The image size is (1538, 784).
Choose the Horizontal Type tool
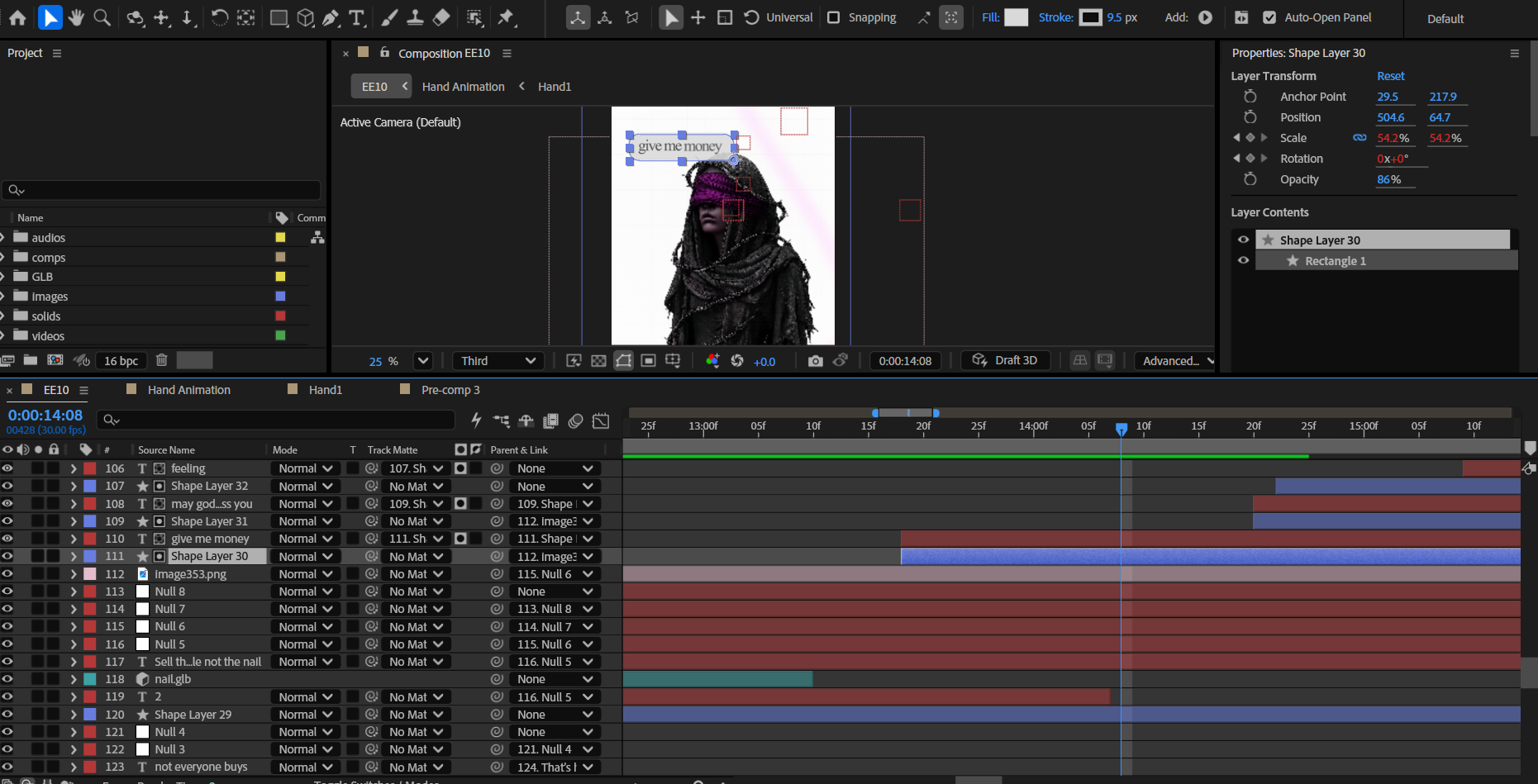357,17
